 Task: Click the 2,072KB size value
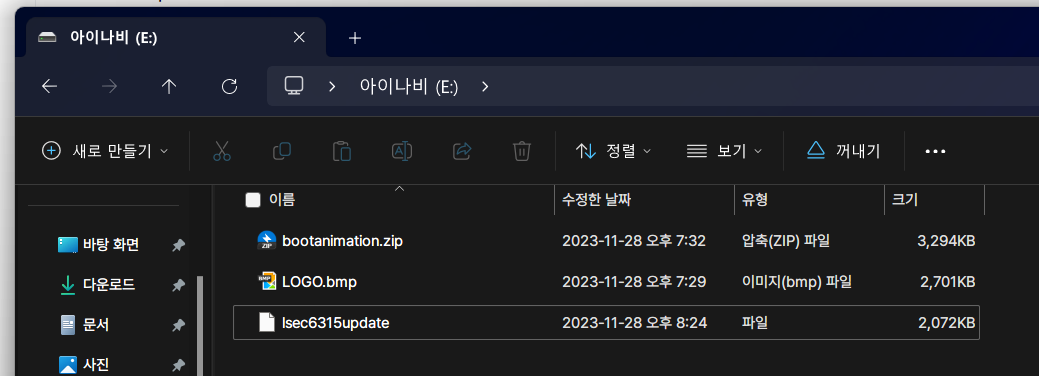pos(946,324)
